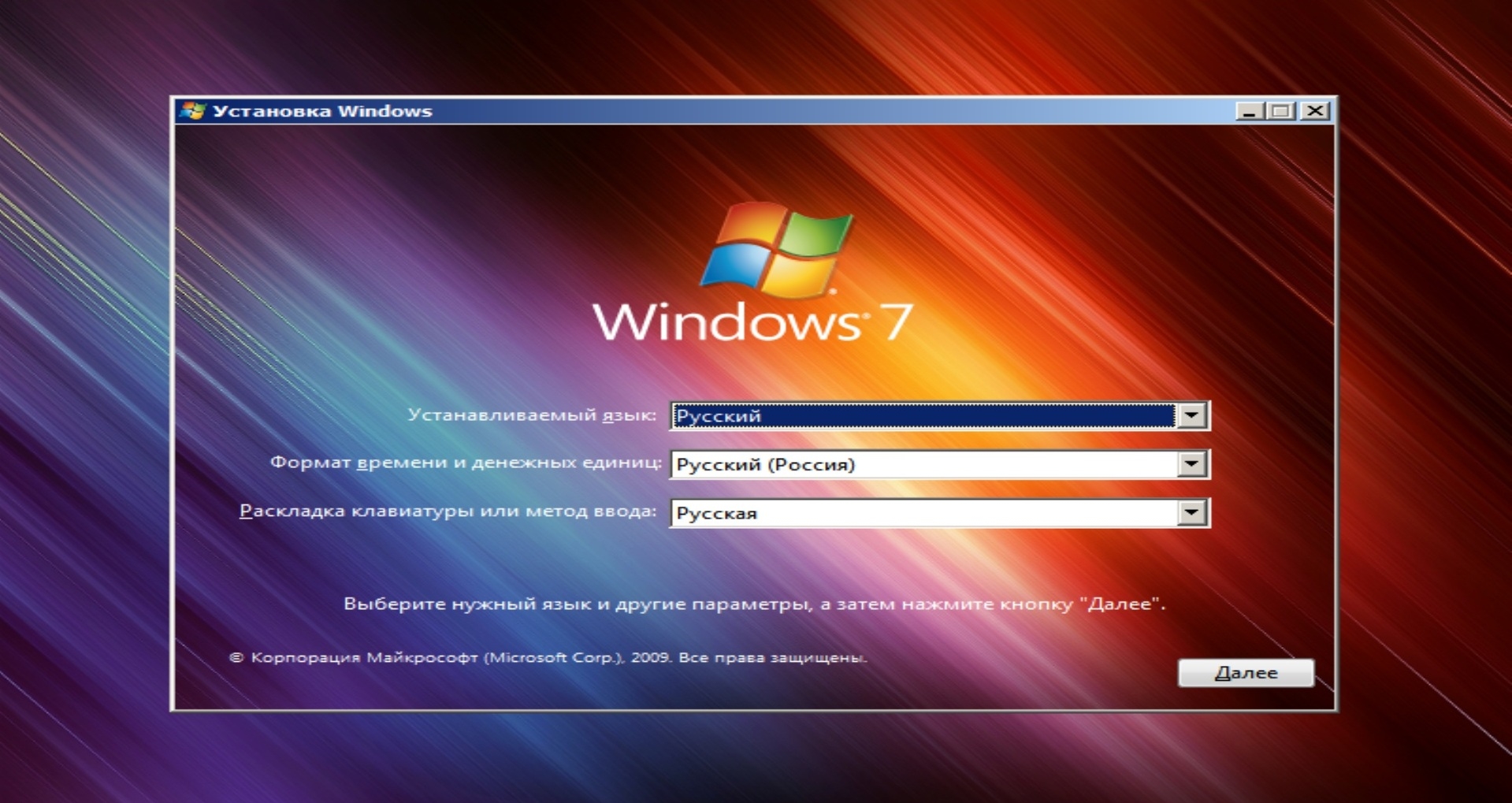Maximize the Установка Windows window
Viewport: 1512px width, 803px height.
(1281, 111)
